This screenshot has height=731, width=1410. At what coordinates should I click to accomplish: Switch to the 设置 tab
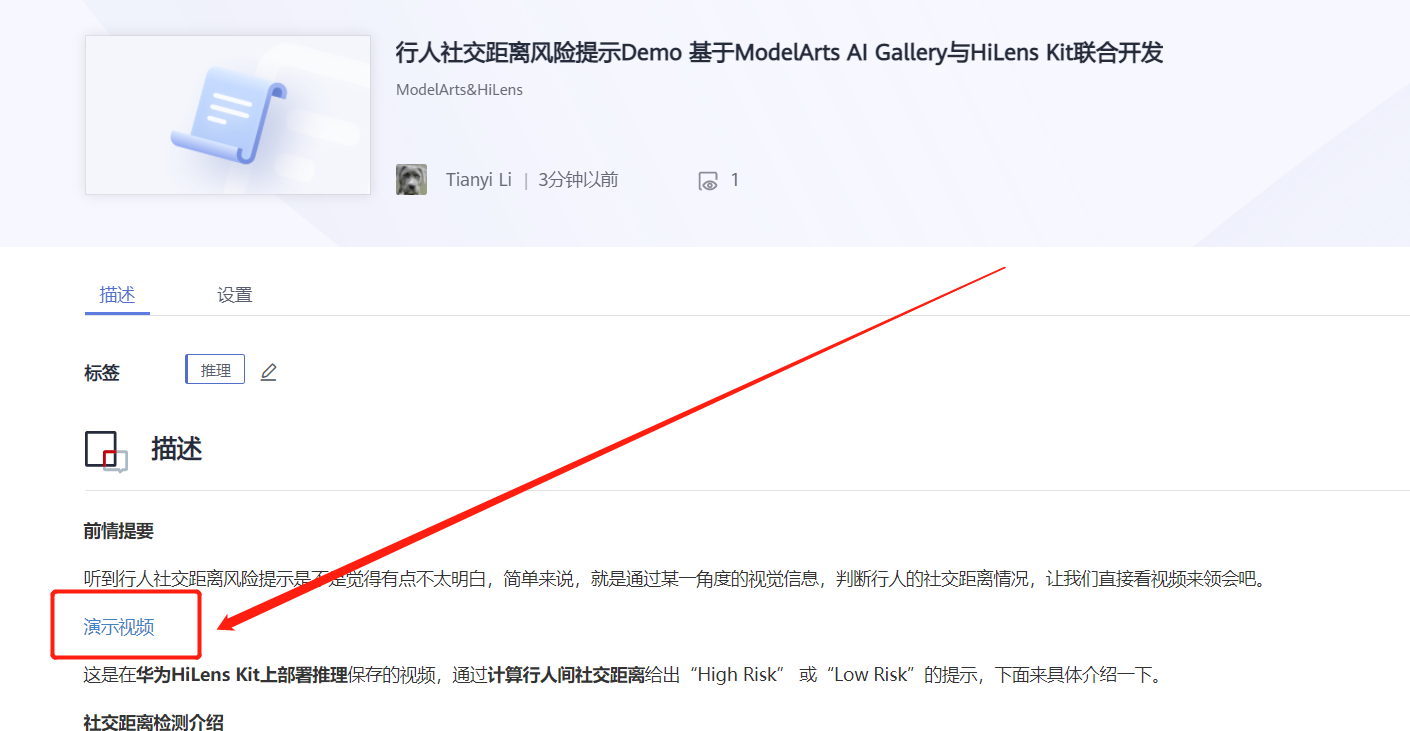click(235, 295)
